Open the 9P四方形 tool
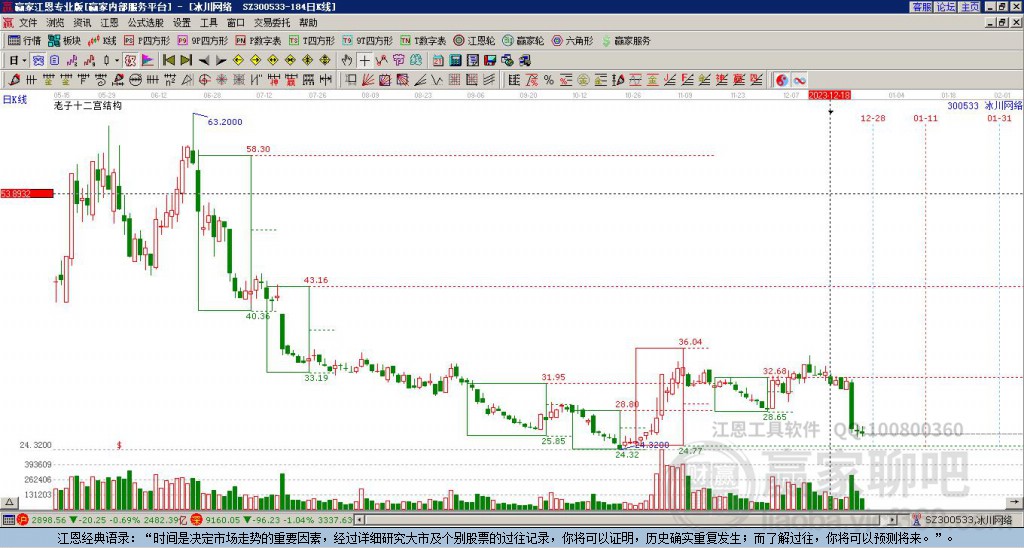The height and width of the screenshot is (548, 1024). click(203, 40)
